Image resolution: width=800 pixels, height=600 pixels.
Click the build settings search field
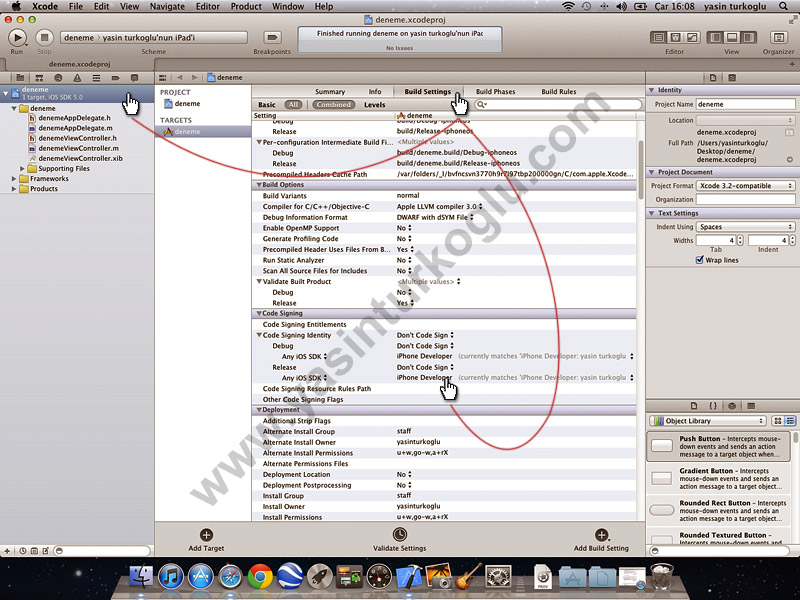(x=558, y=105)
